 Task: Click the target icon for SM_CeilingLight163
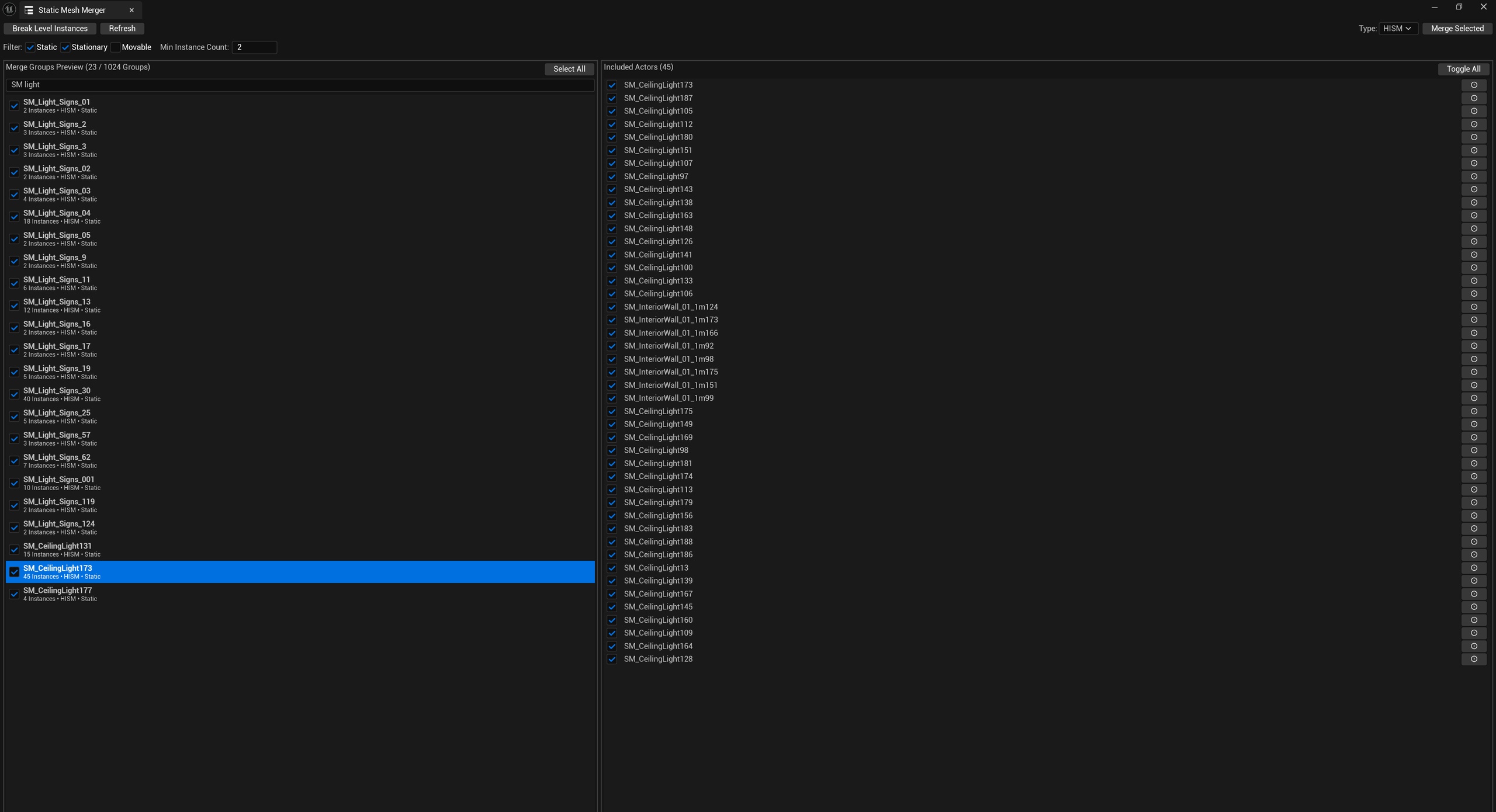click(x=1474, y=216)
